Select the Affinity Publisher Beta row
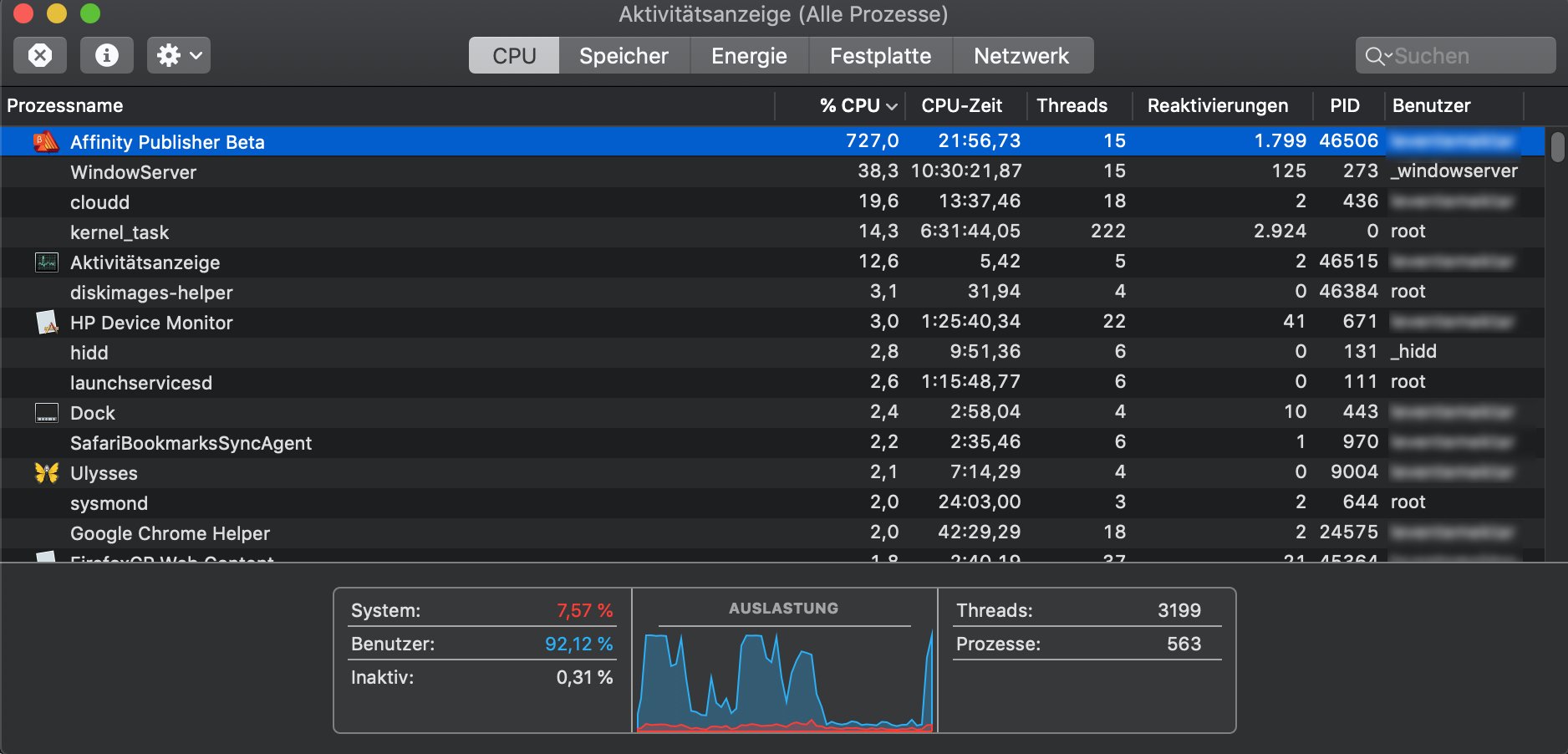The image size is (1568, 754). coord(773,141)
